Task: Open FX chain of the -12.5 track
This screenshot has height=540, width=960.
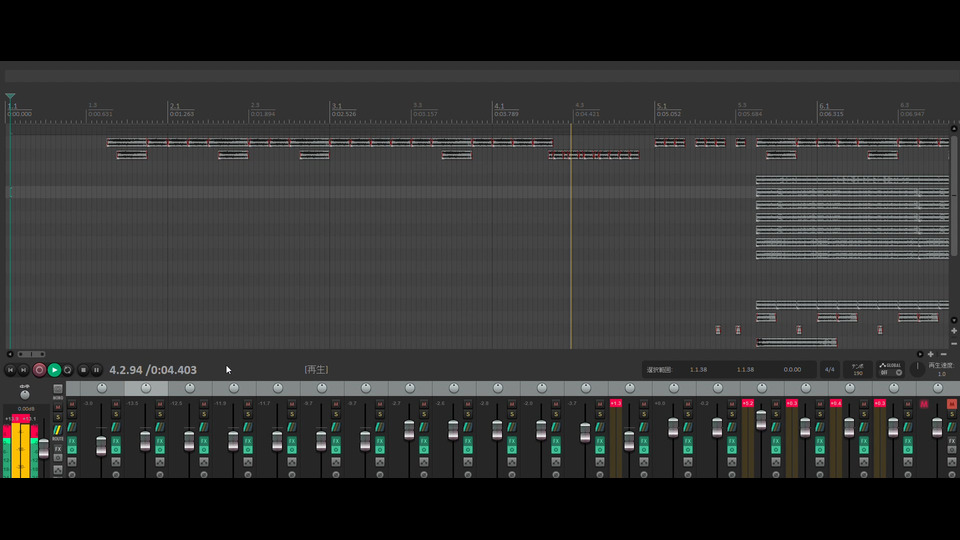Action: [x=204, y=441]
